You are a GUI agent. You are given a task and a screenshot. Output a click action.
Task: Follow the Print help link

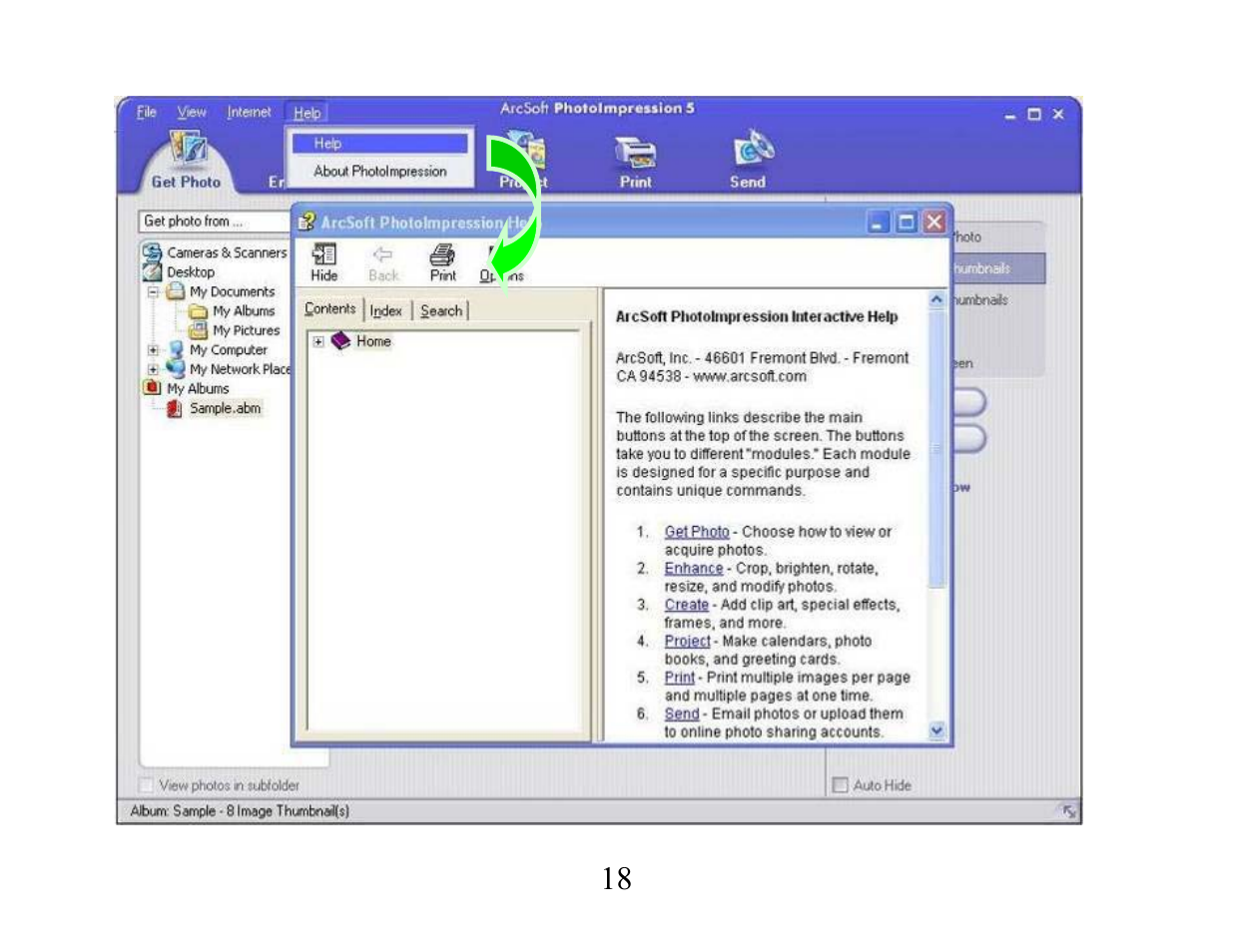(x=680, y=677)
